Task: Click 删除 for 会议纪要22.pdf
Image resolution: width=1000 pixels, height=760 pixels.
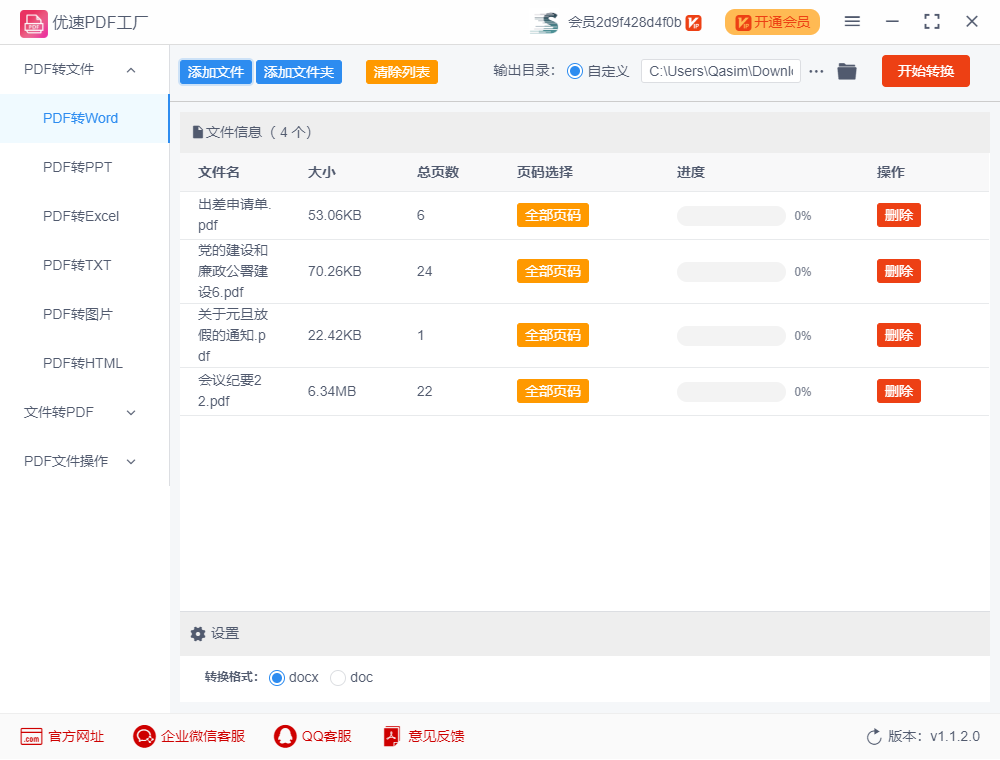Action: click(x=898, y=390)
